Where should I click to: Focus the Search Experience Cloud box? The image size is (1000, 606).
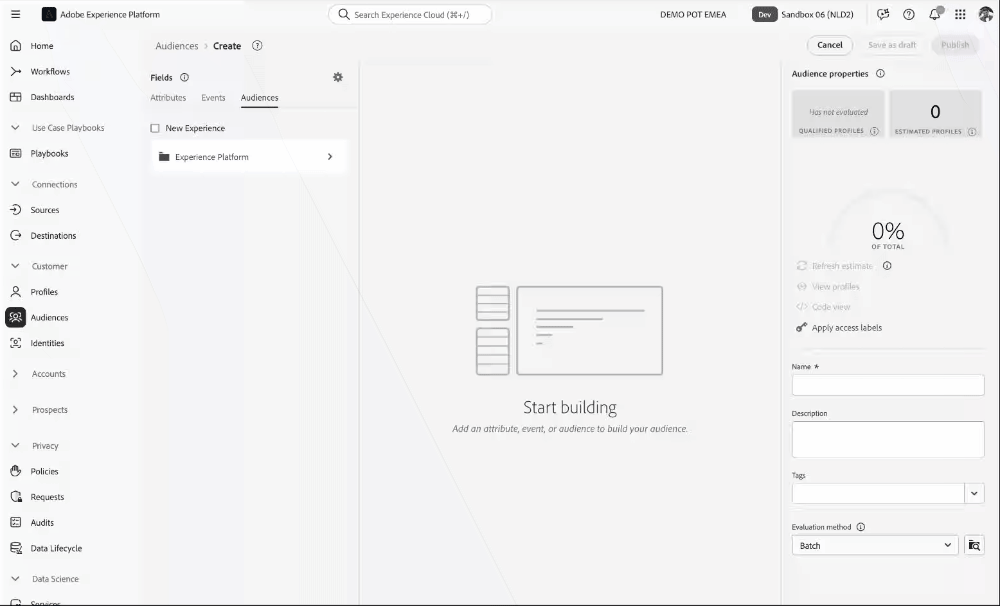point(410,14)
